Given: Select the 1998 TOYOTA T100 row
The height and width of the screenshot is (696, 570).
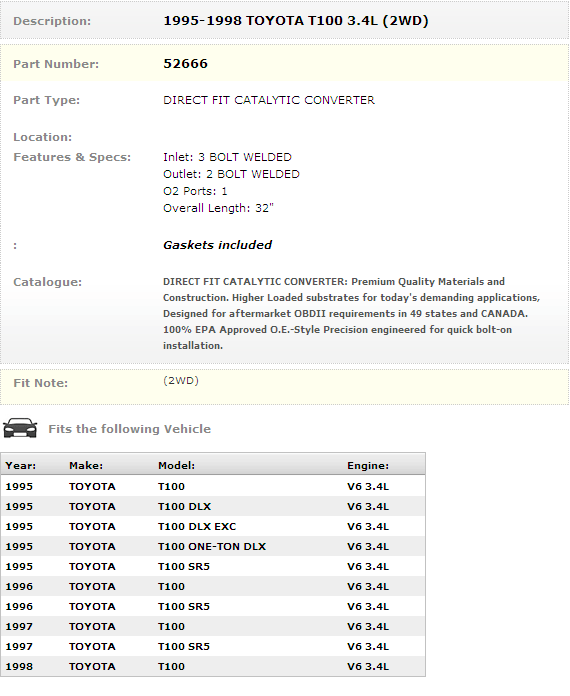Looking at the screenshot, I should click(213, 666).
